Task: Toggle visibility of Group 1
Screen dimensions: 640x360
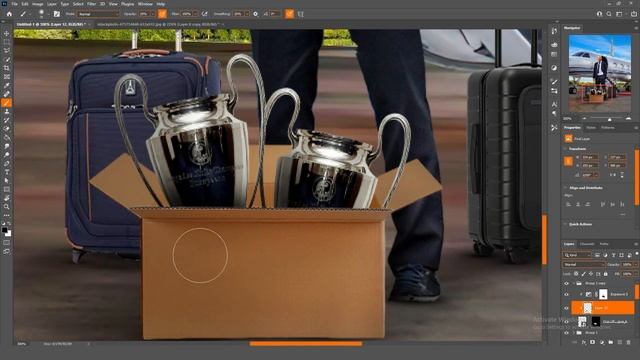Action: pos(566,333)
